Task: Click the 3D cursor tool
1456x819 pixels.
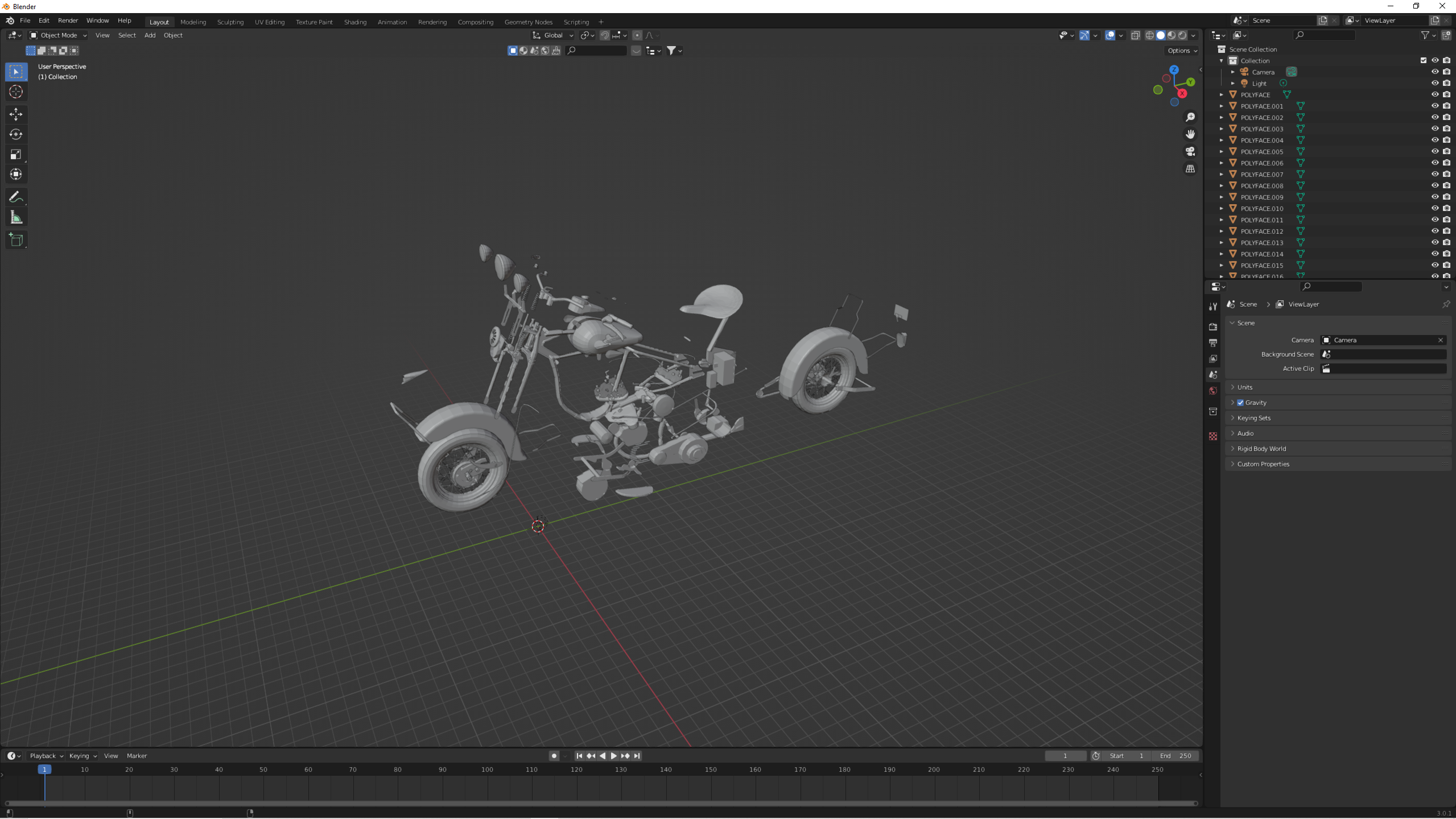Action: (16, 92)
